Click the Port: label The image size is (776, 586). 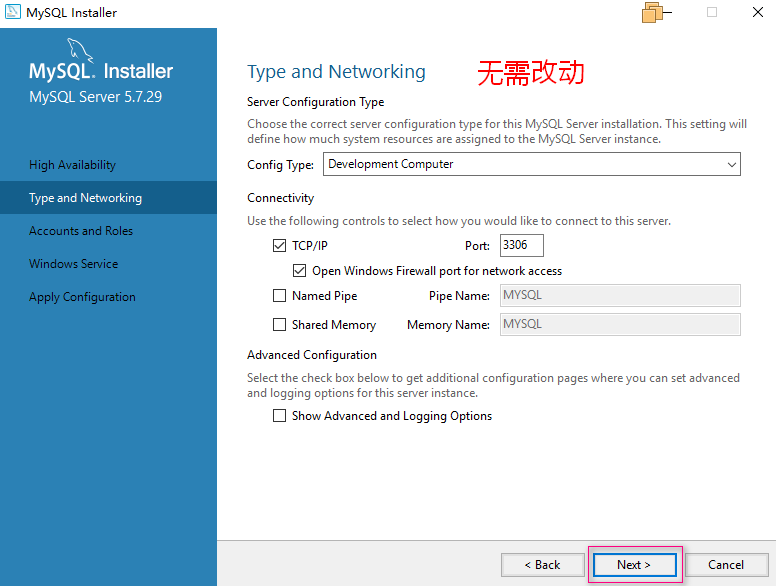(x=477, y=246)
